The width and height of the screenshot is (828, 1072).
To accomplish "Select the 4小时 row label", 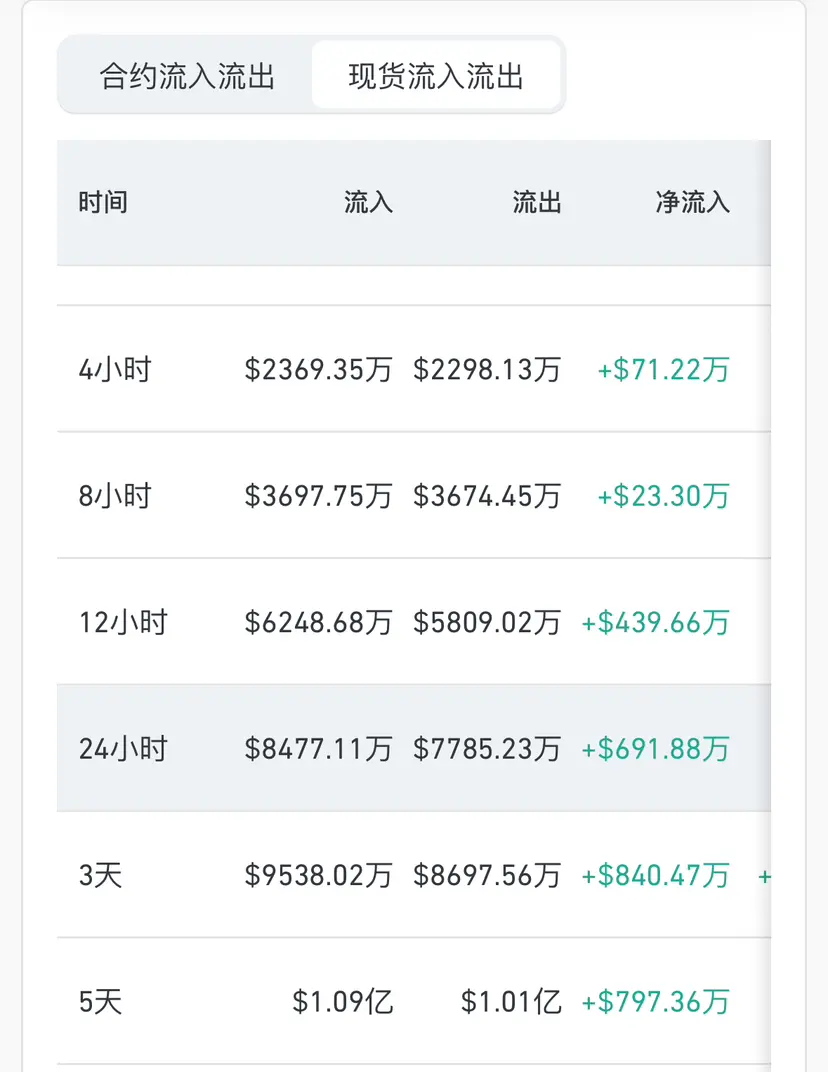I will click(x=115, y=369).
